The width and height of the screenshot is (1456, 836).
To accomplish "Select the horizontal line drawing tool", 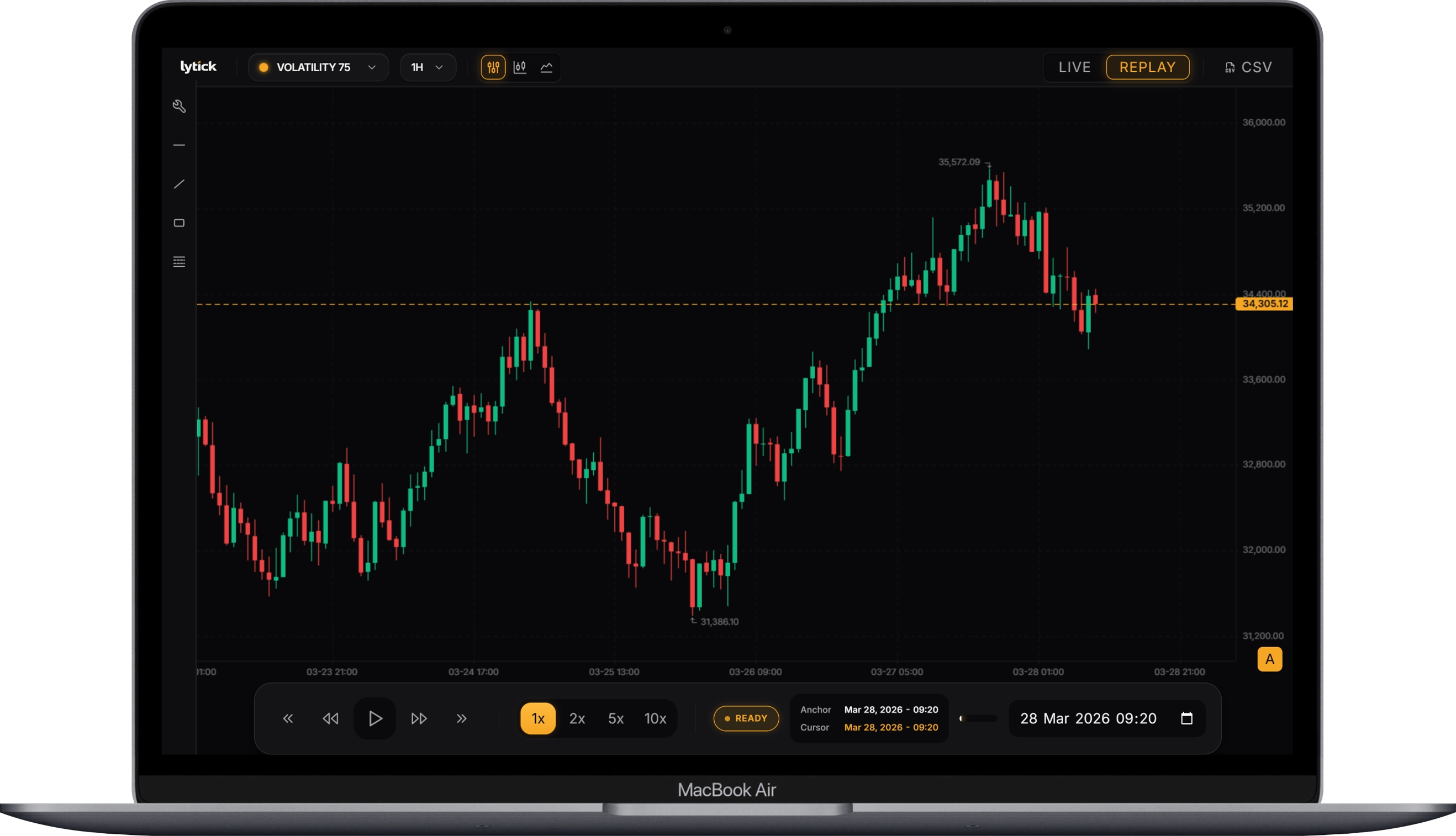I will tap(179, 145).
